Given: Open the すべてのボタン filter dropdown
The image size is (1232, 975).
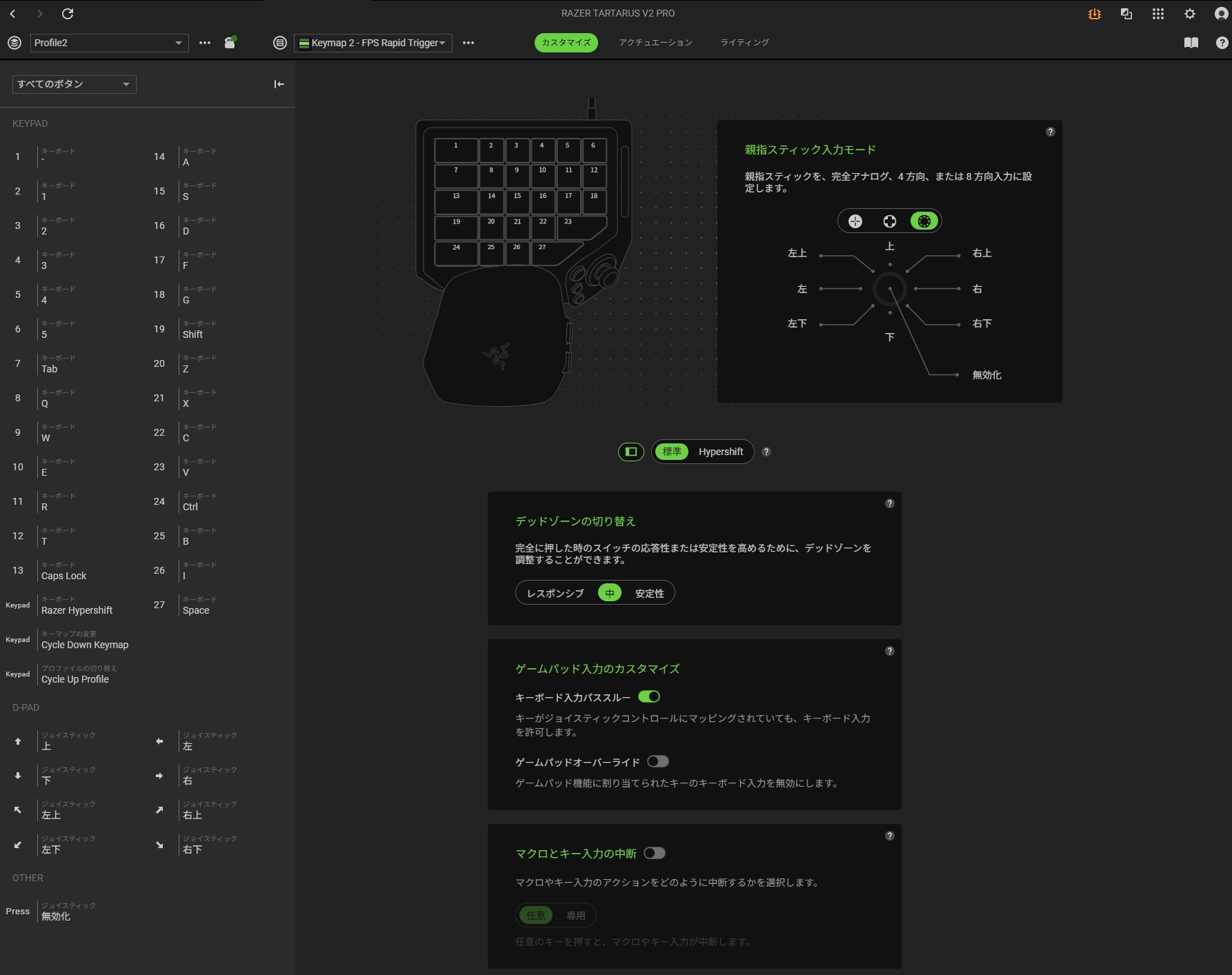Looking at the screenshot, I should [x=74, y=84].
